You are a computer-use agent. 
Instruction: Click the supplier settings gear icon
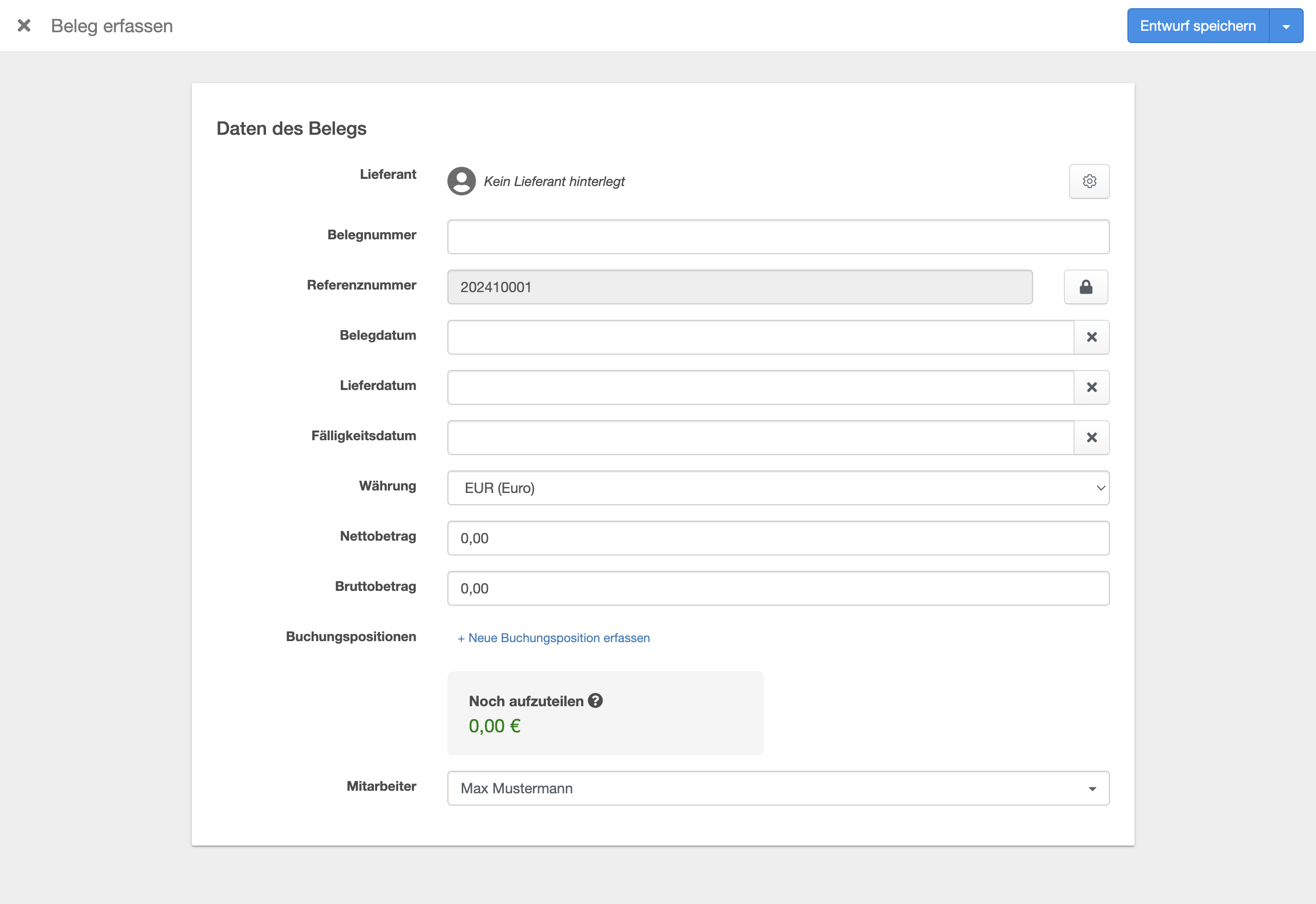tap(1088, 181)
